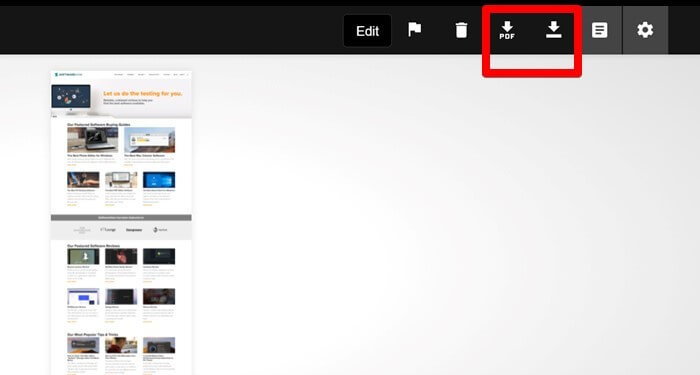Delete the capture using the trash icon

coord(461,30)
